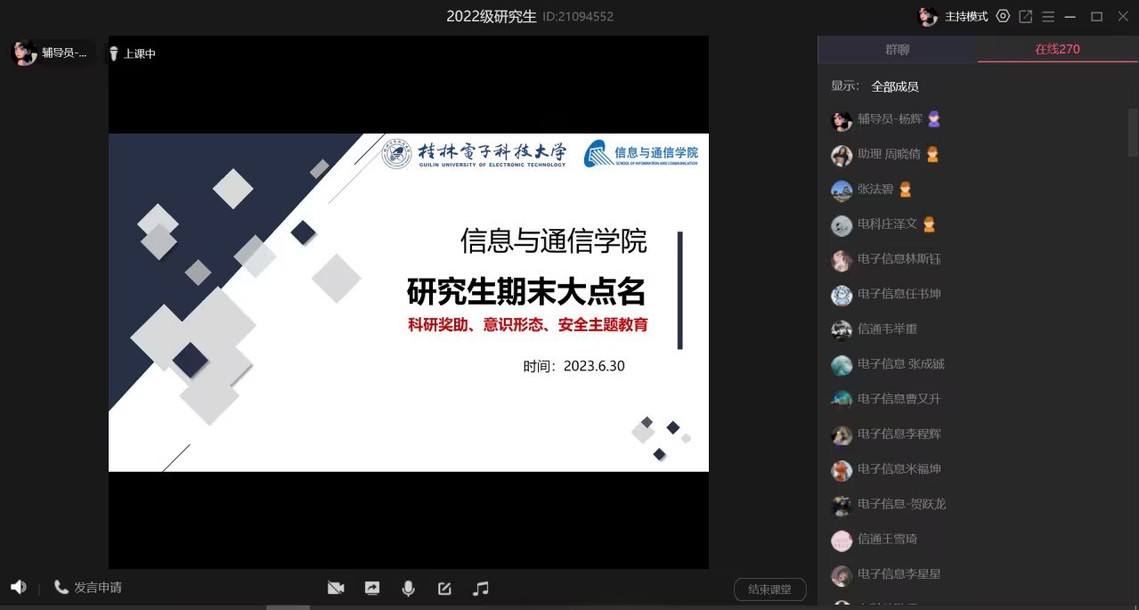1139x610 pixels.
Task: Click the avatar of 张法碧
Action: pyautogui.click(x=841, y=190)
